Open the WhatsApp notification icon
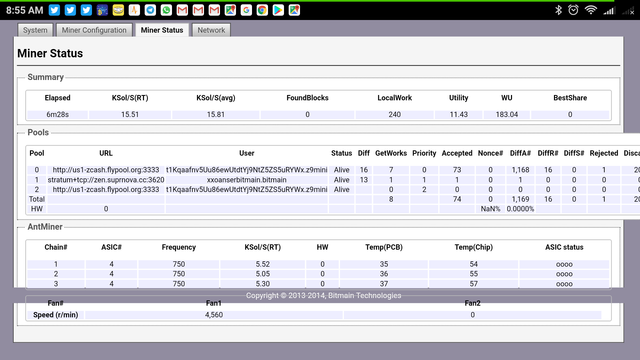 pyautogui.click(x=166, y=10)
